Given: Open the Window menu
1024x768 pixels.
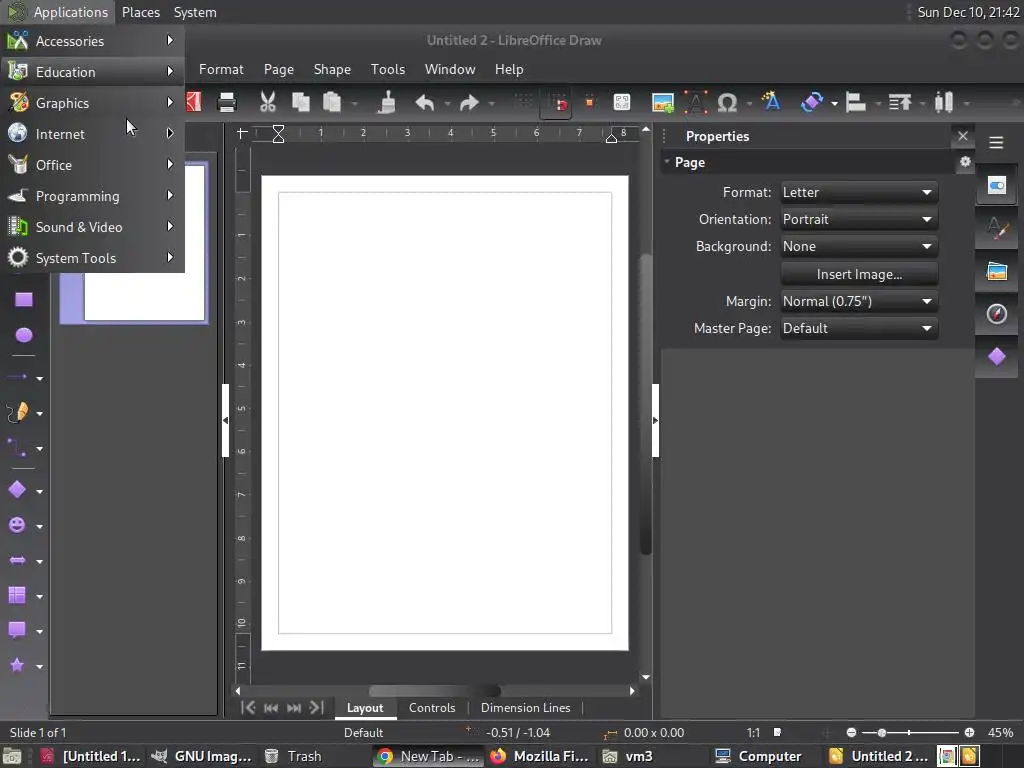Looking at the screenshot, I should (x=450, y=69).
